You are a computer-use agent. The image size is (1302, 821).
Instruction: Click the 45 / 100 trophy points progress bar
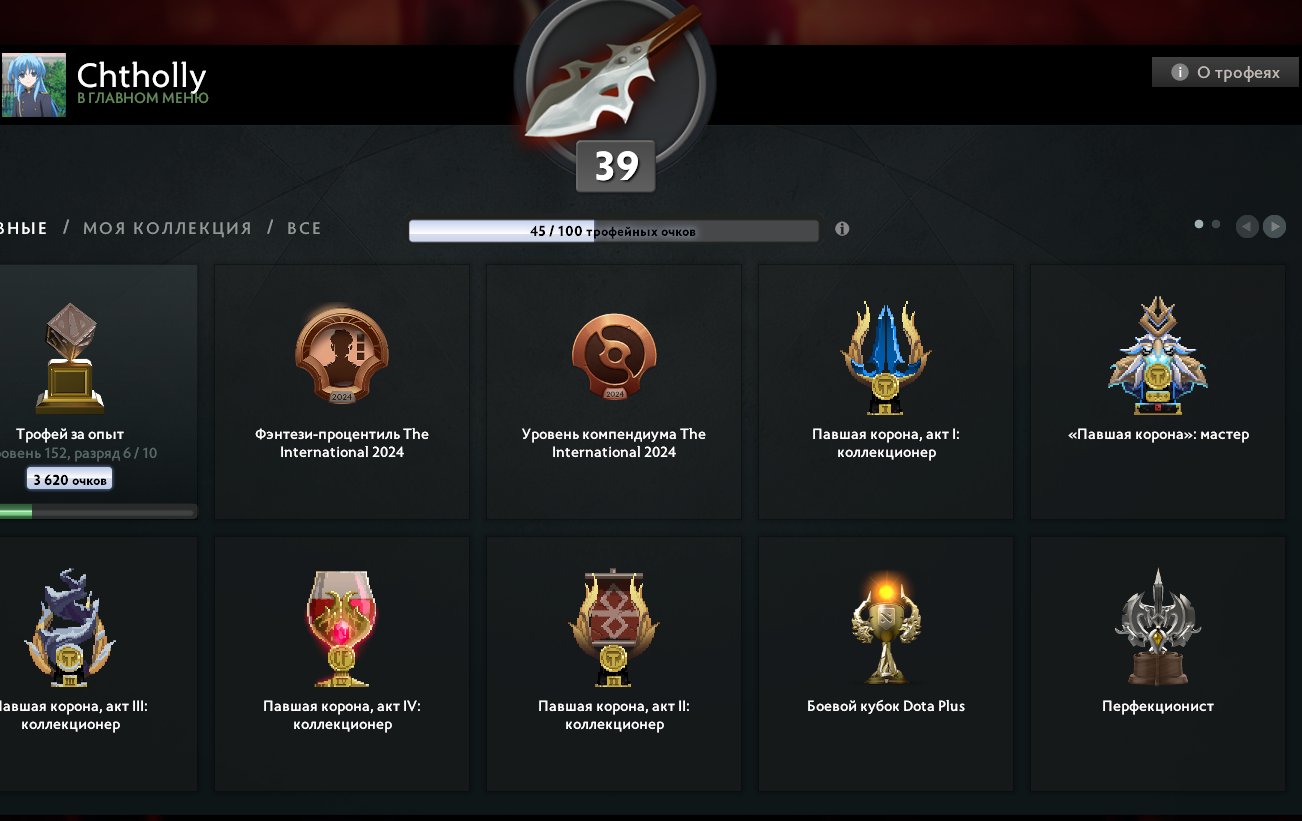[x=614, y=231]
